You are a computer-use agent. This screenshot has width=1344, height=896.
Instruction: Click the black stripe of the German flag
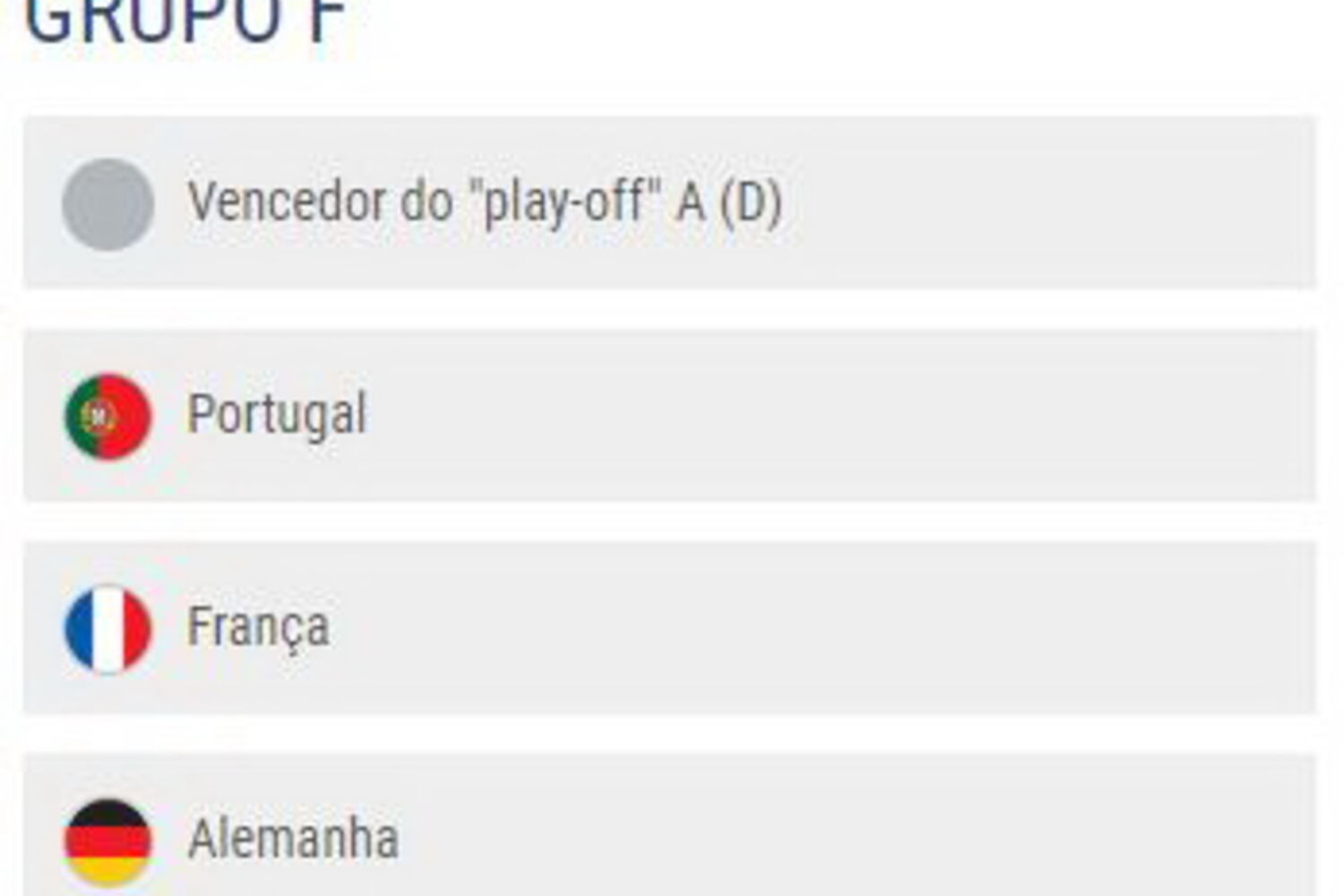point(108,813)
